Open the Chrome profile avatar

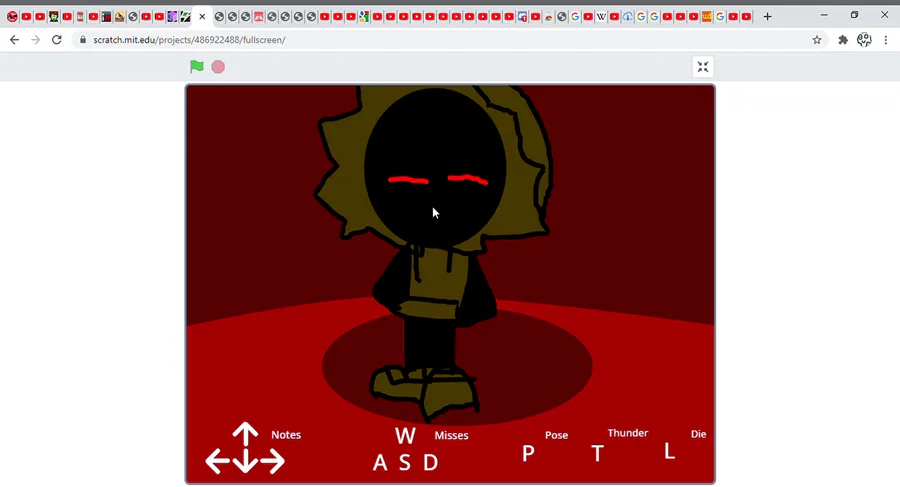click(x=864, y=40)
